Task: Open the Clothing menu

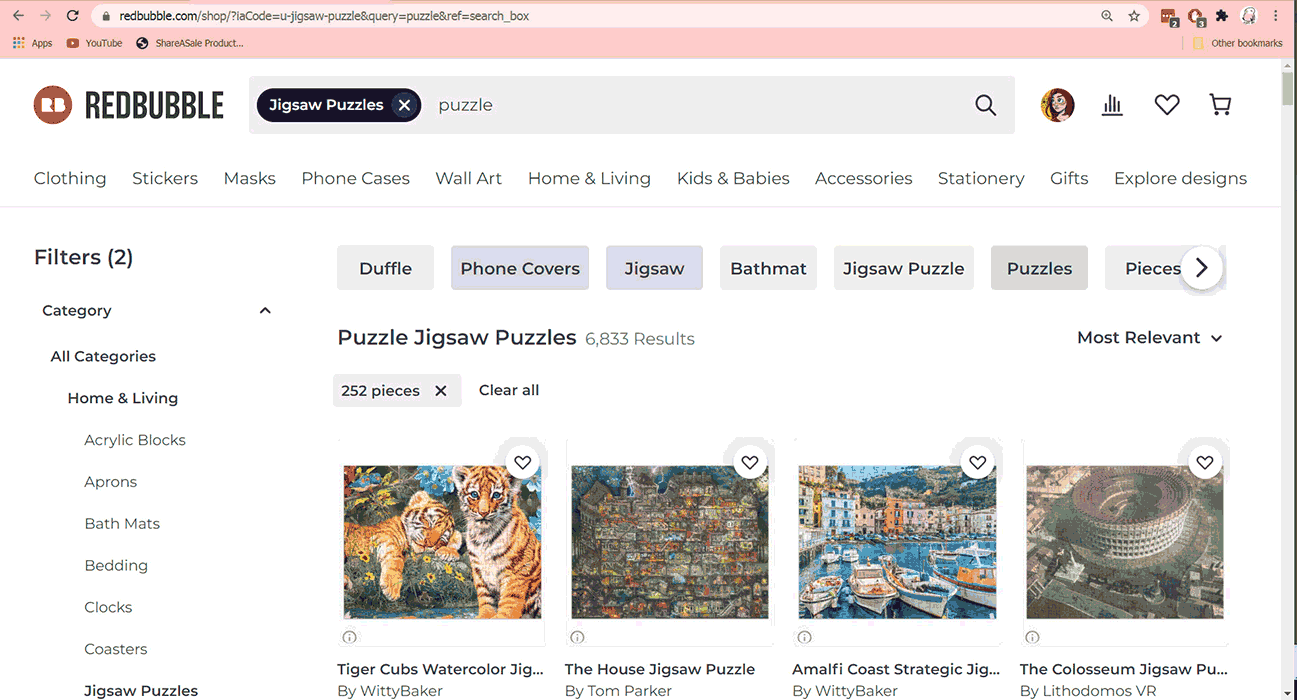Action: (x=70, y=178)
